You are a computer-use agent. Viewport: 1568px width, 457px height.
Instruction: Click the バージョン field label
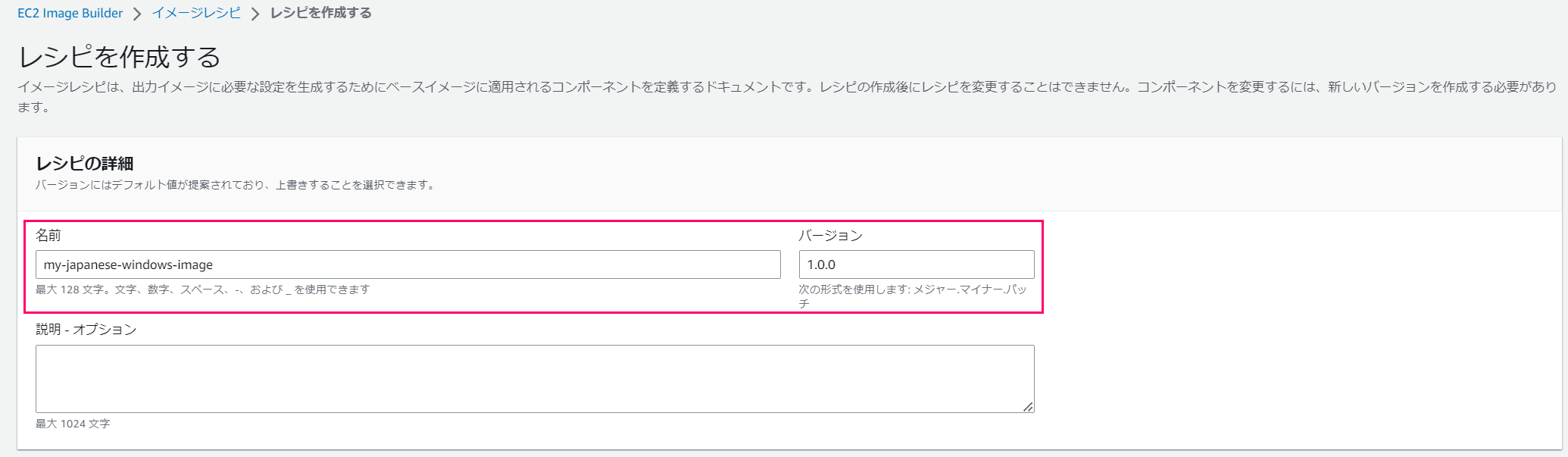point(830,236)
